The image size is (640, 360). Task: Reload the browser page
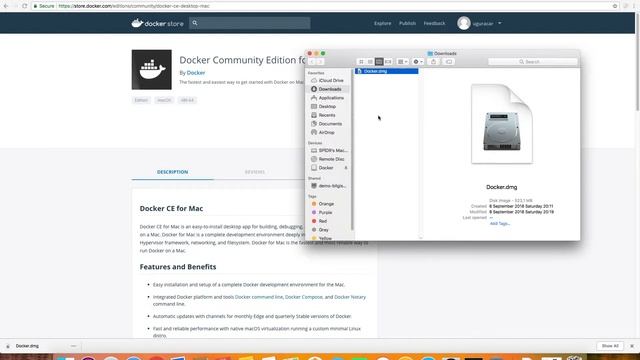click(x=24, y=6)
